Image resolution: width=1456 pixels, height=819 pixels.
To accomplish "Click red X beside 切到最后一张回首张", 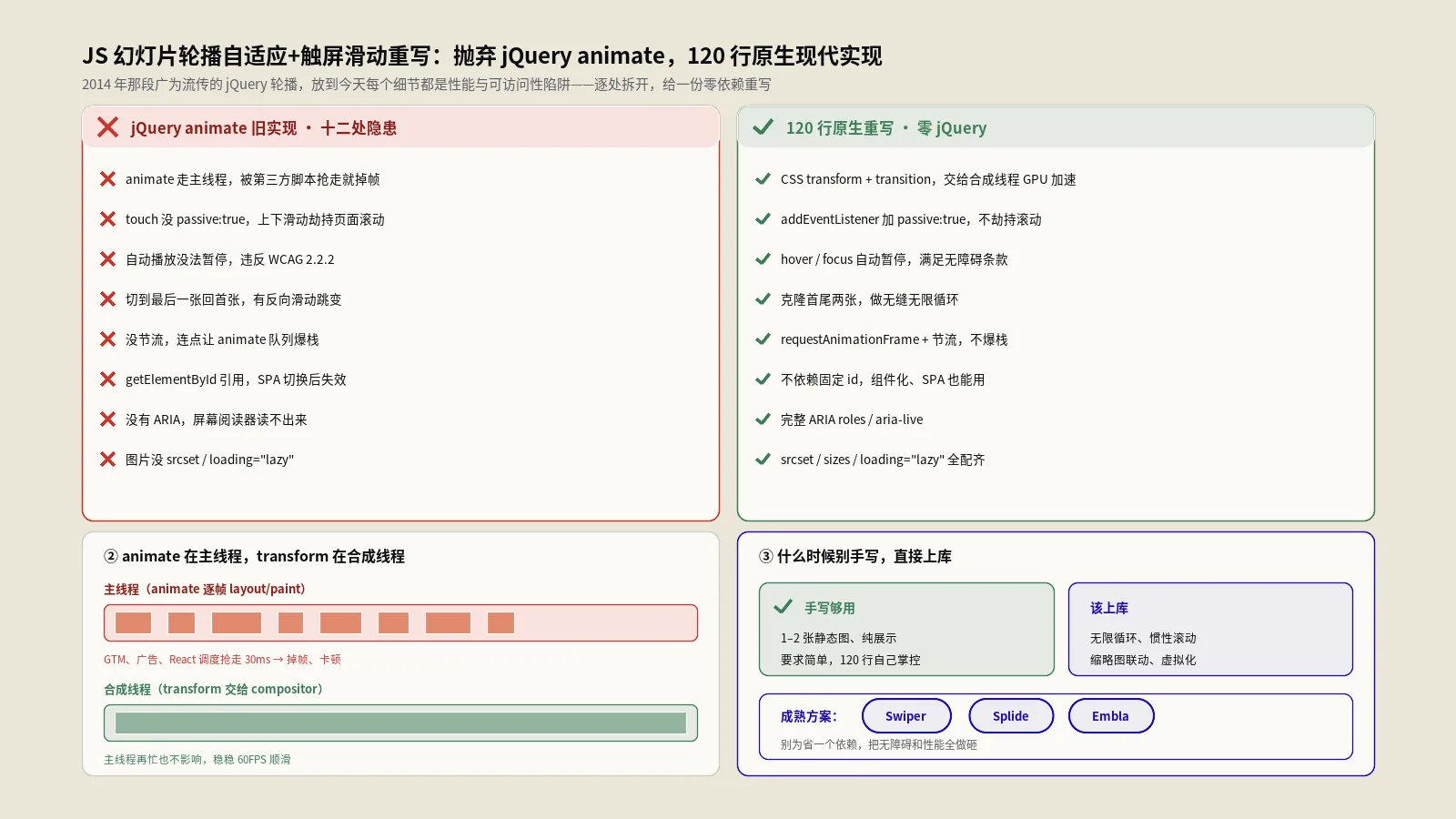I will [x=107, y=299].
